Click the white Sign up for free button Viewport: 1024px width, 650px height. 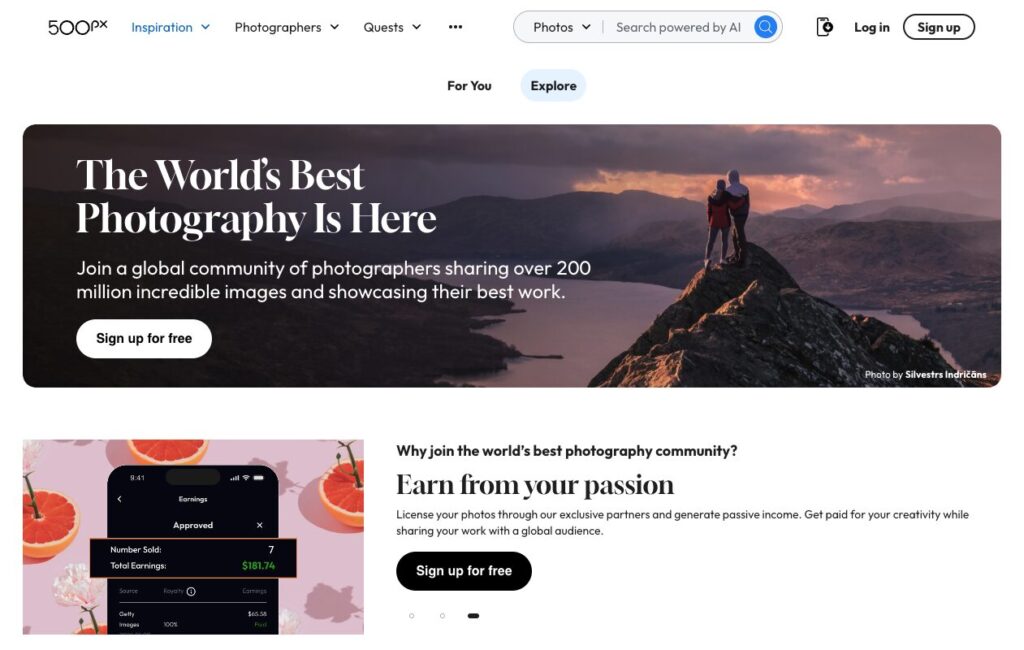[144, 338]
